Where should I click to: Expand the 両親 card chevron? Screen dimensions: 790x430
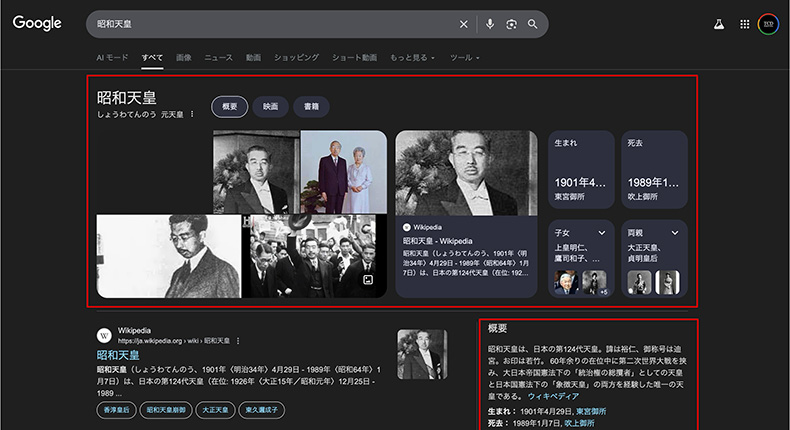coord(675,233)
